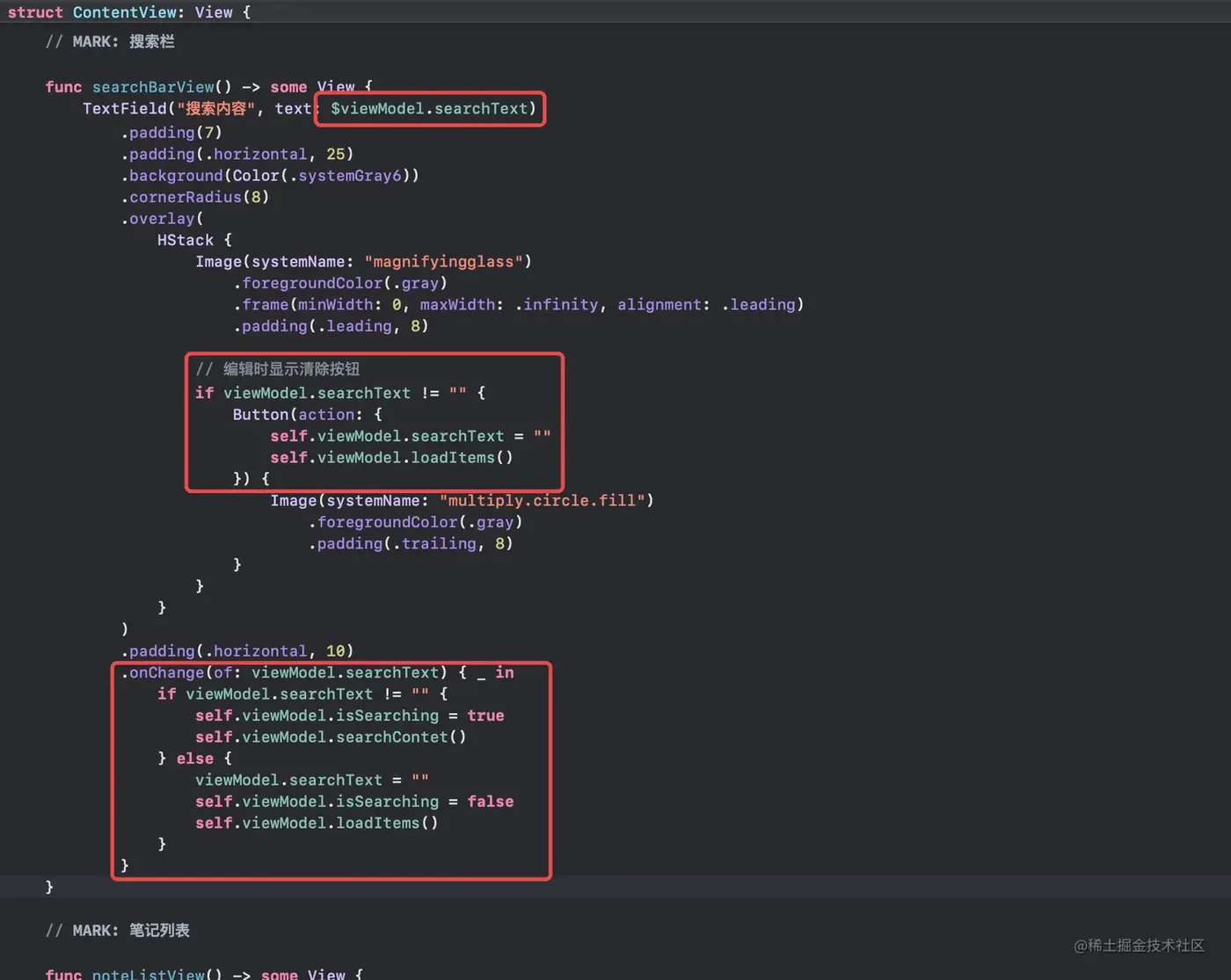This screenshot has height=980, width=1231.
Task: Click '.background(Color(.systemGray6))' line
Action: point(270,176)
